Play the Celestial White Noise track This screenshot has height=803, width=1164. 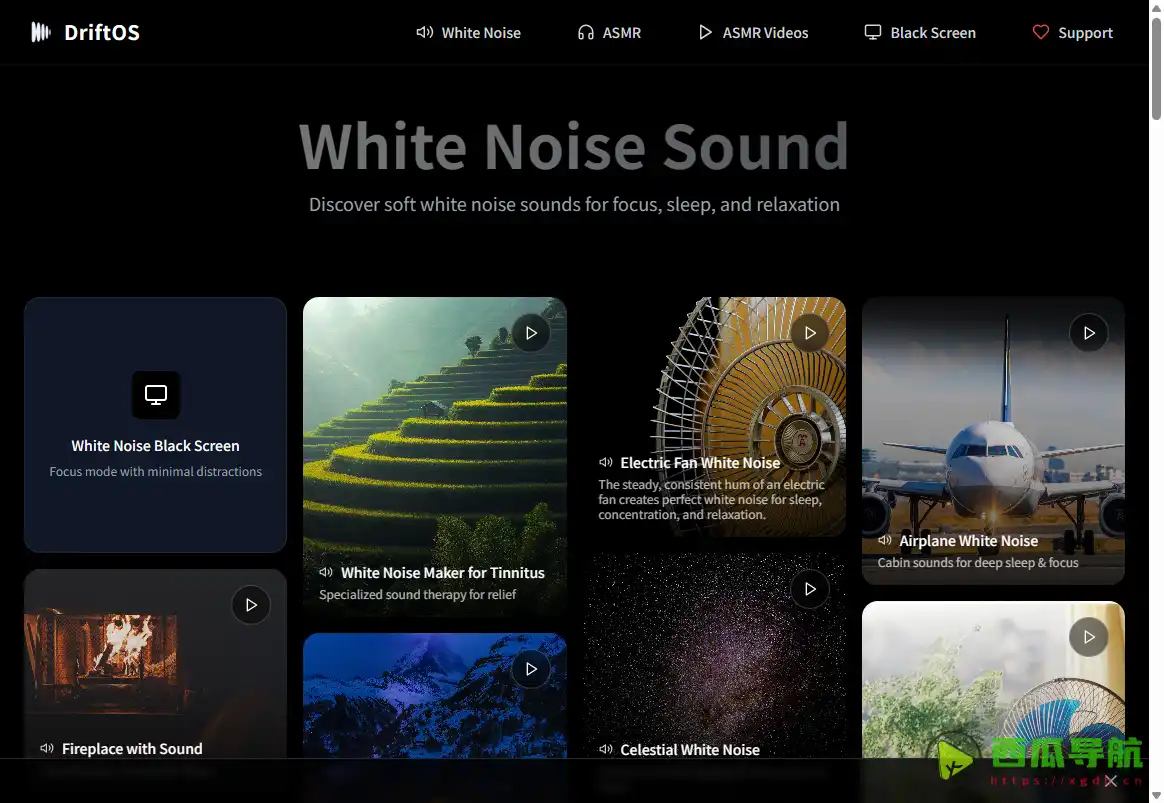pos(810,589)
